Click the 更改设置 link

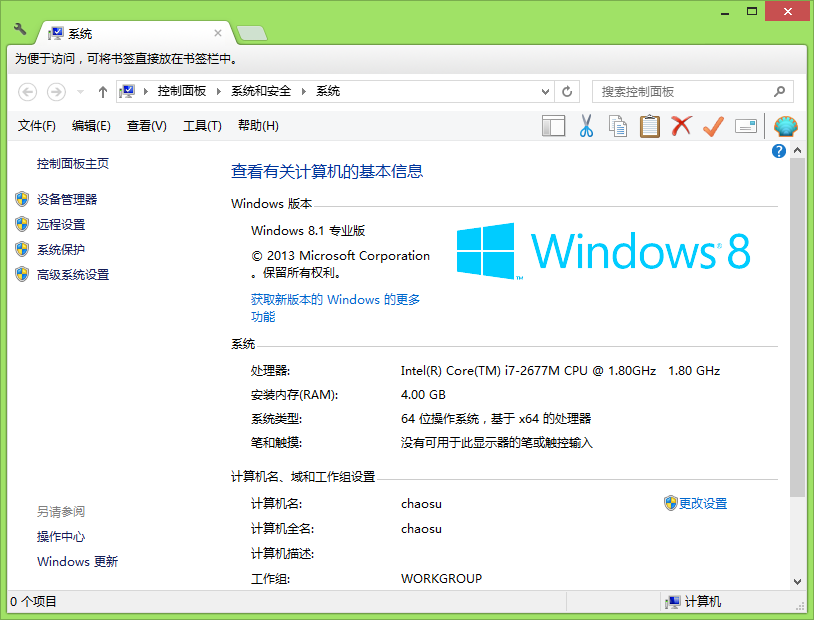click(x=703, y=503)
